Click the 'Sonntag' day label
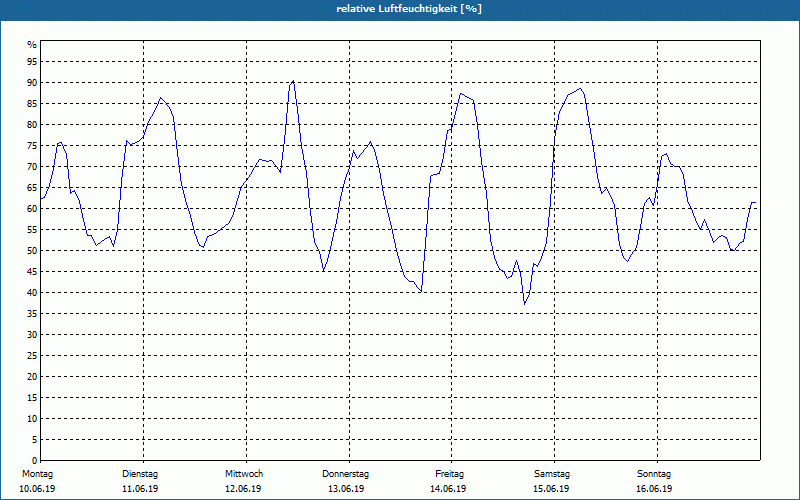Viewport: 800px width, 500px height. (654, 474)
